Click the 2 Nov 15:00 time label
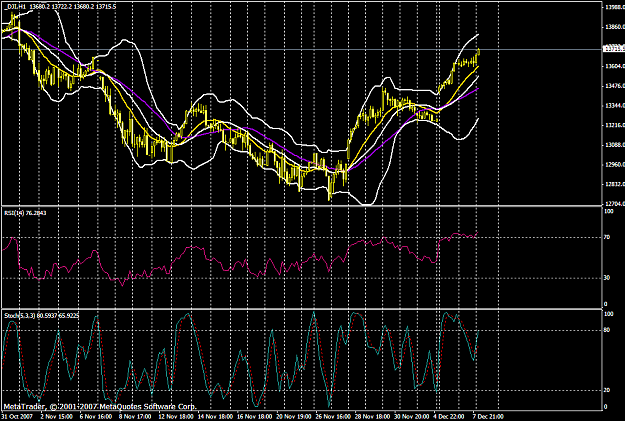625x421 pixels. point(57,417)
